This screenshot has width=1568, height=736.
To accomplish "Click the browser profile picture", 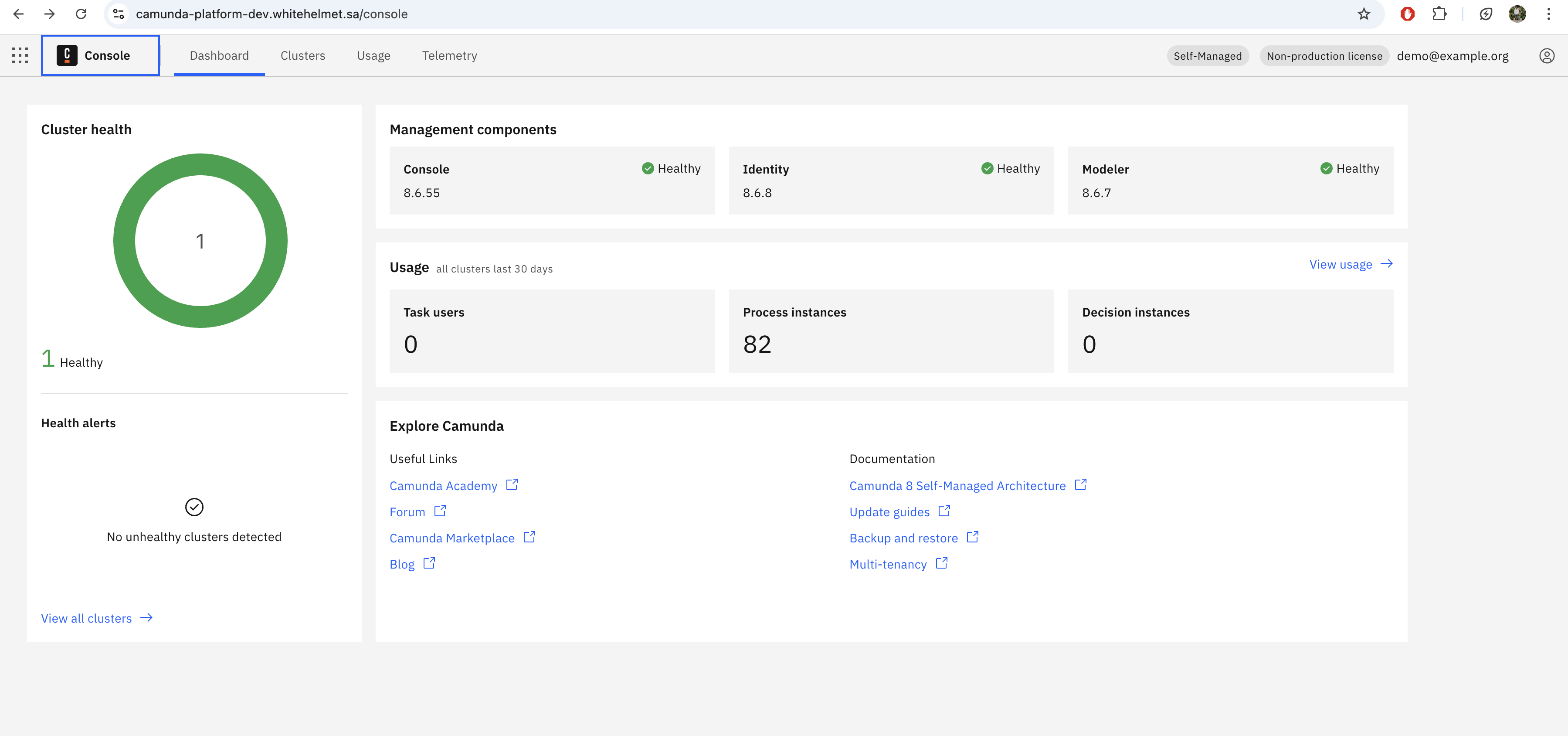I will pos(1517,14).
